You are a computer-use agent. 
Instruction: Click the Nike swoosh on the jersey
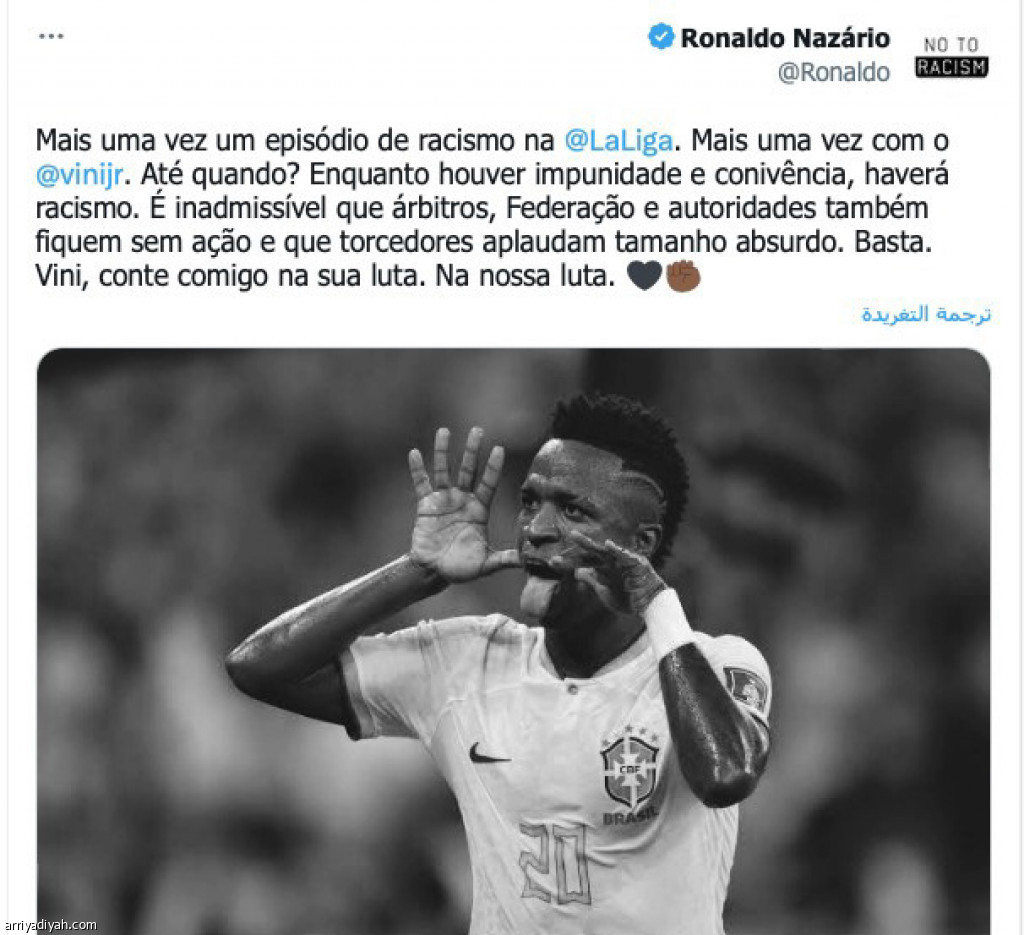pos(488,754)
